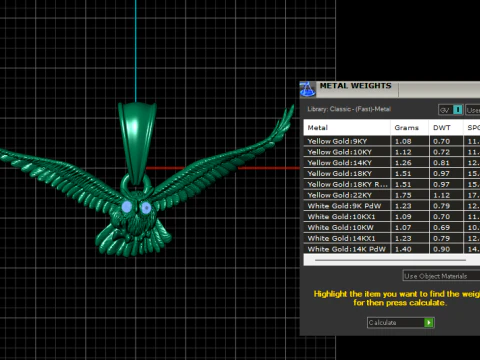Select the Metal Weights tab
This screenshot has height=360, width=480.
[356, 86]
